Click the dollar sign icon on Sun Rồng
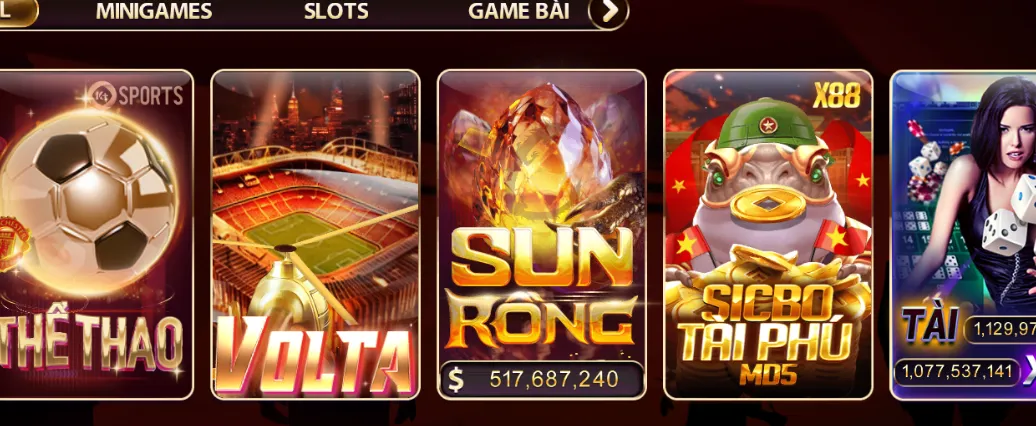This screenshot has width=1036, height=426. [456, 379]
